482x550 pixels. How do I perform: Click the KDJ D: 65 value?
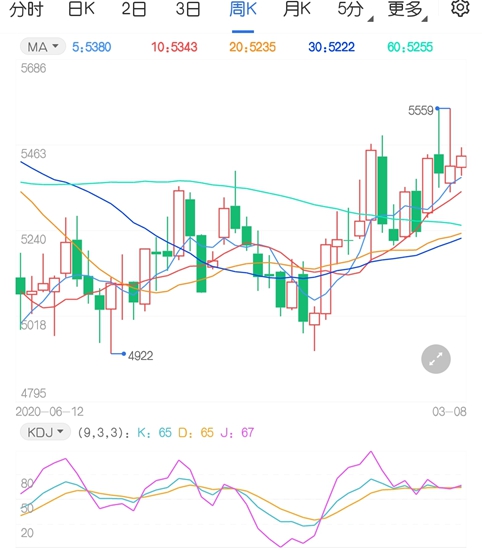[x=196, y=432]
